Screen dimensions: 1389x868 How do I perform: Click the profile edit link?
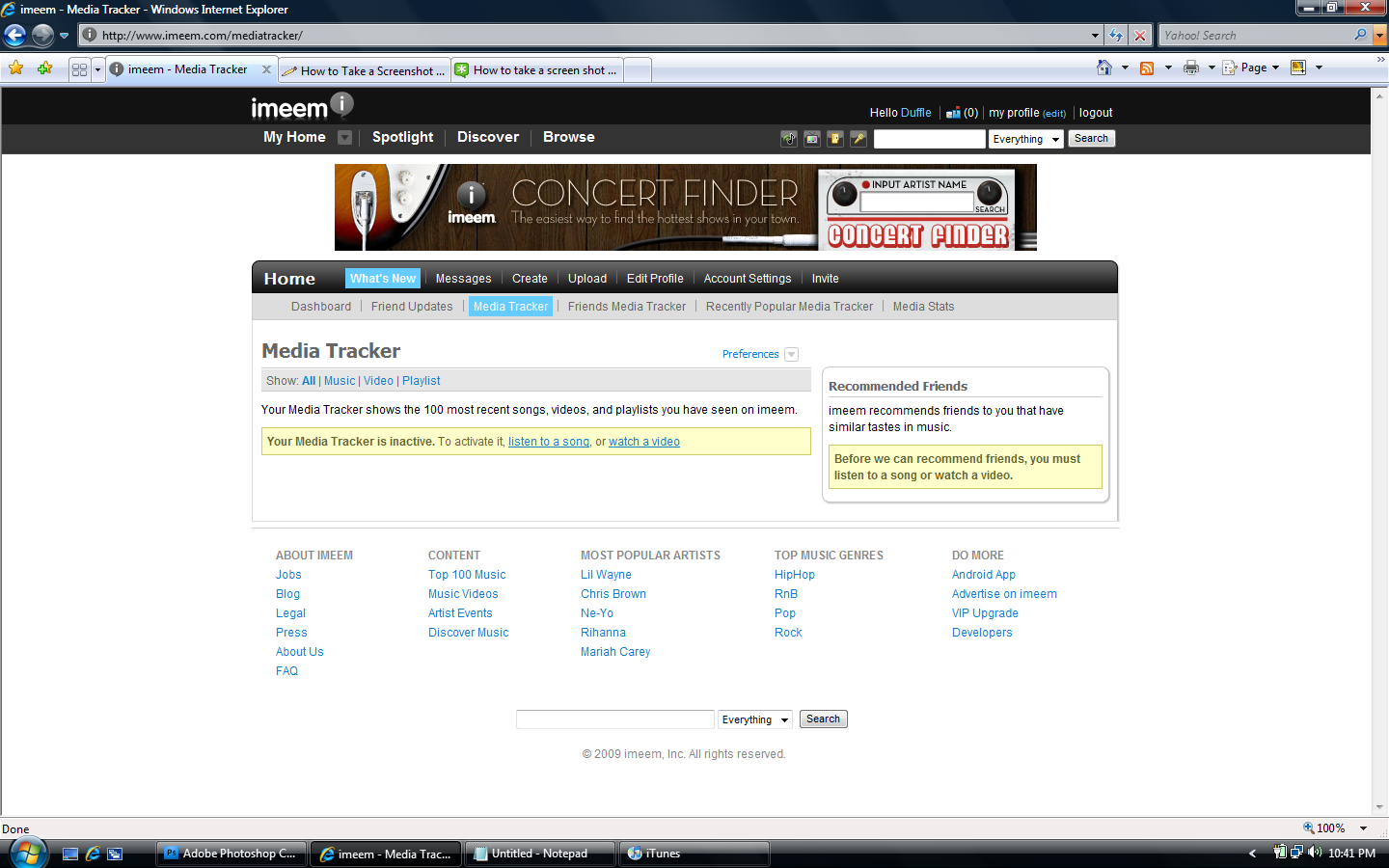(x=1054, y=114)
